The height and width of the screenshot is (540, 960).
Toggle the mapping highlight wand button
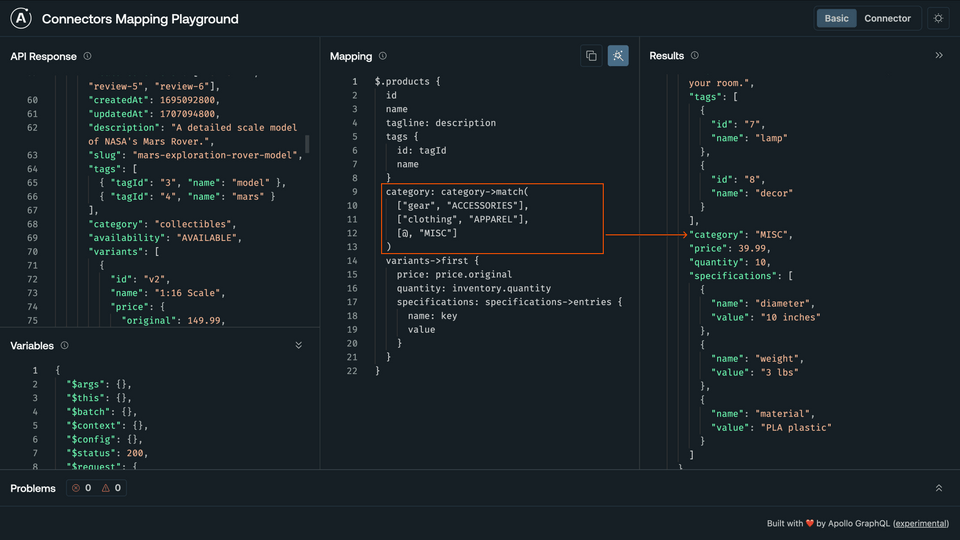[x=618, y=56]
